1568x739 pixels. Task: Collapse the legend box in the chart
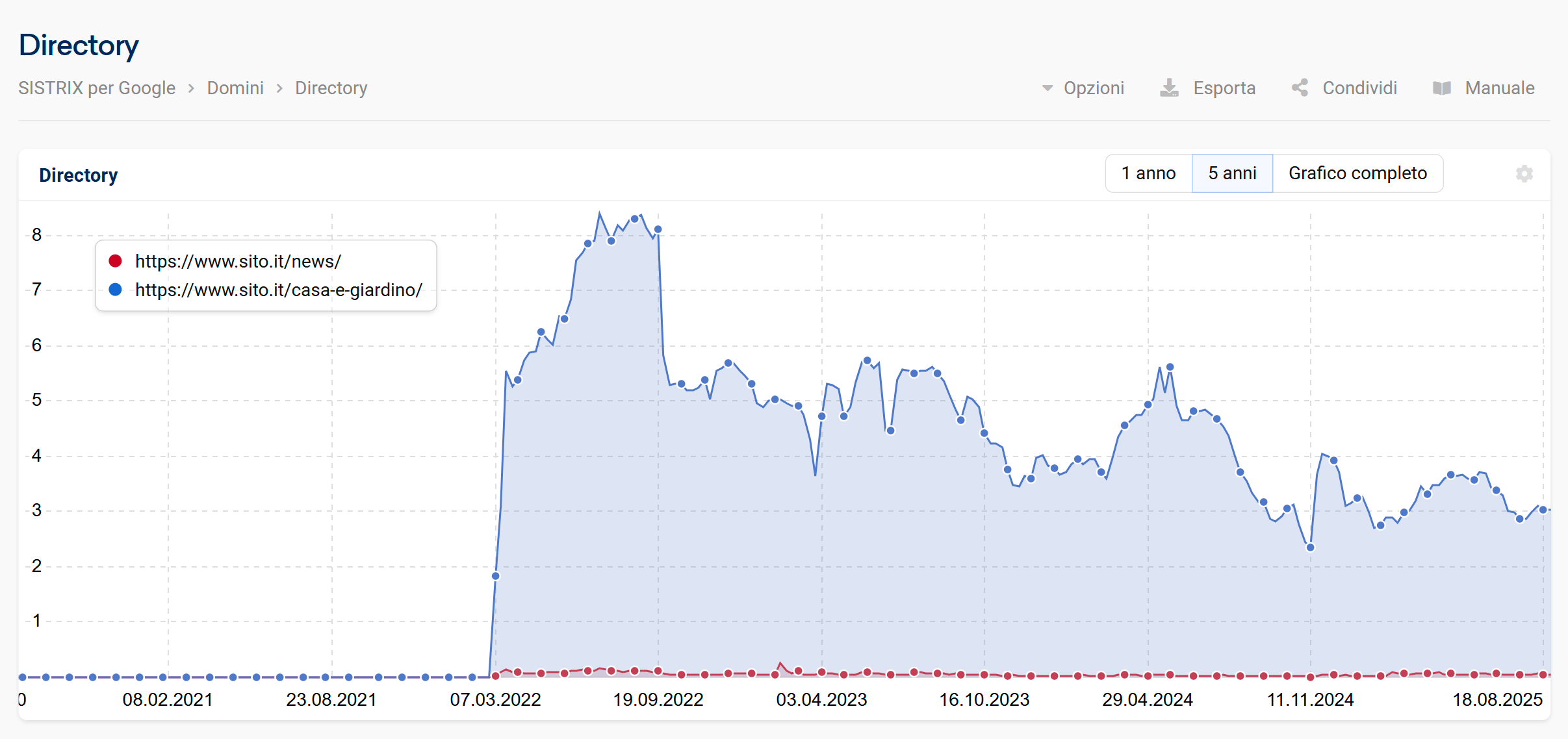[x=264, y=275]
